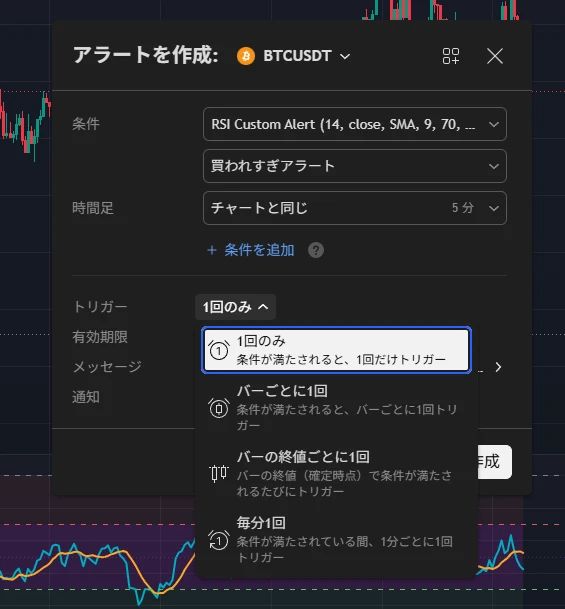
Task: Open the RSI Custom Alert condition dropdown
Action: click(355, 124)
